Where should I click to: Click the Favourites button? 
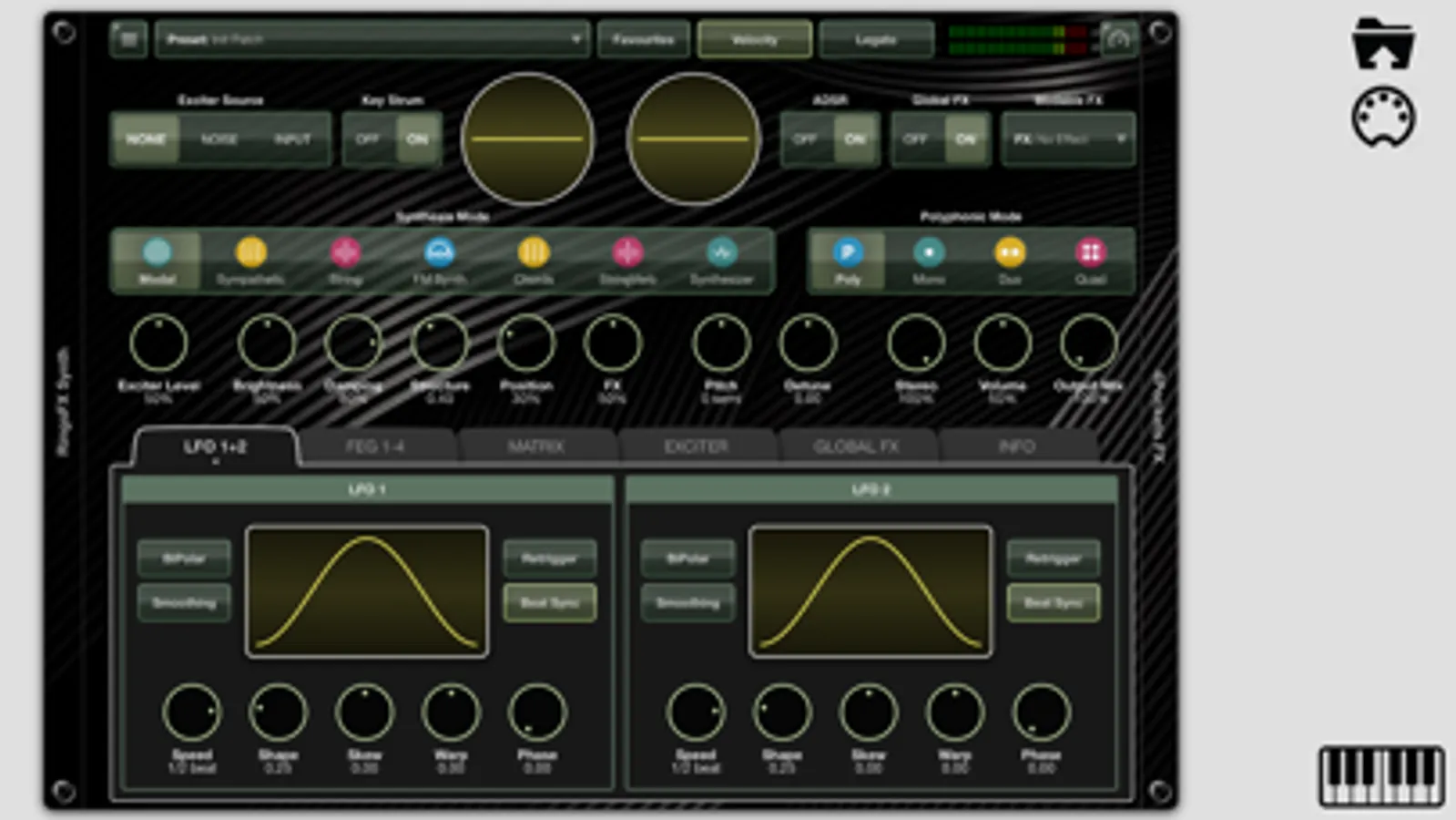coord(643,40)
